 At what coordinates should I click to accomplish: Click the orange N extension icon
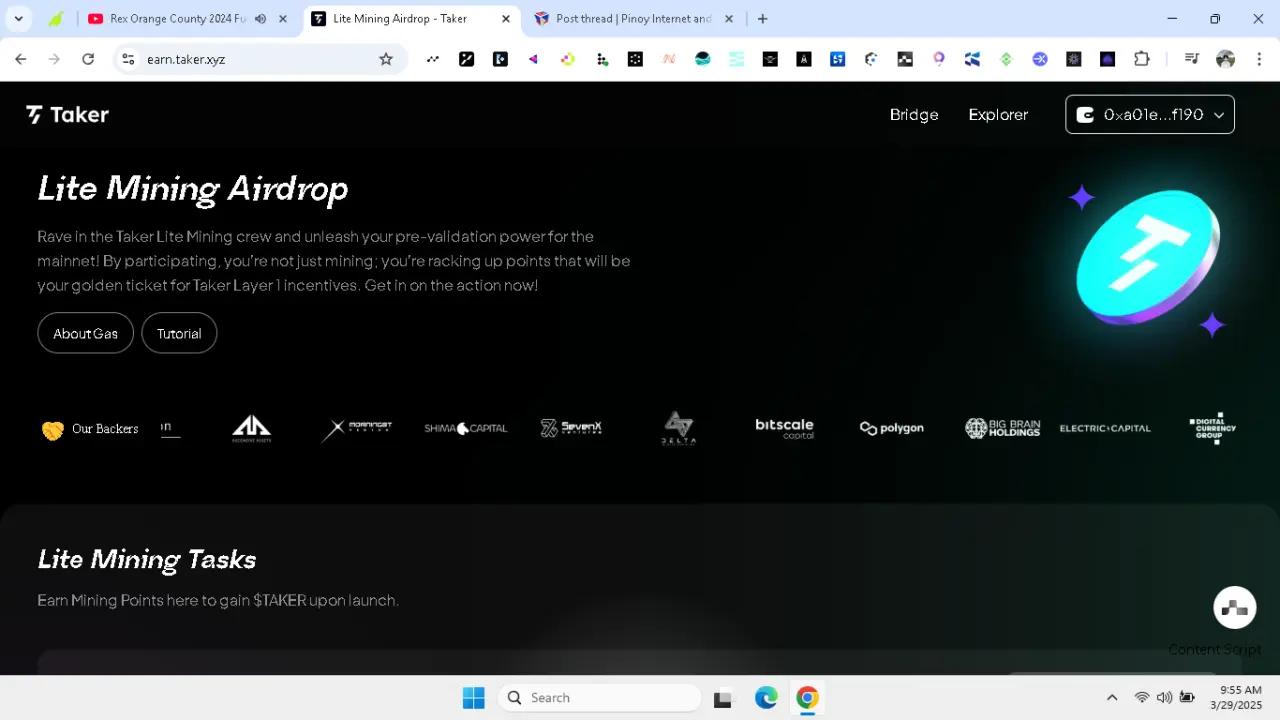(x=669, y=59)
